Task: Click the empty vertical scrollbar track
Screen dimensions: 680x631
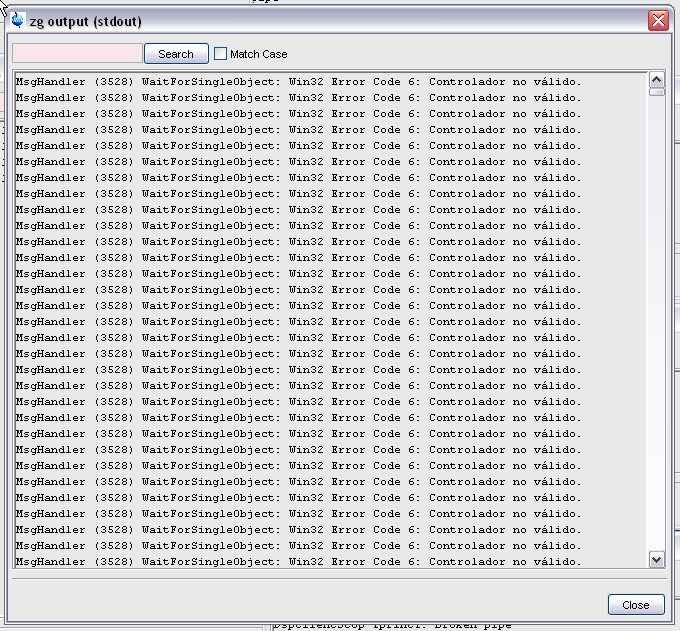Action: [x=656, y=320]
